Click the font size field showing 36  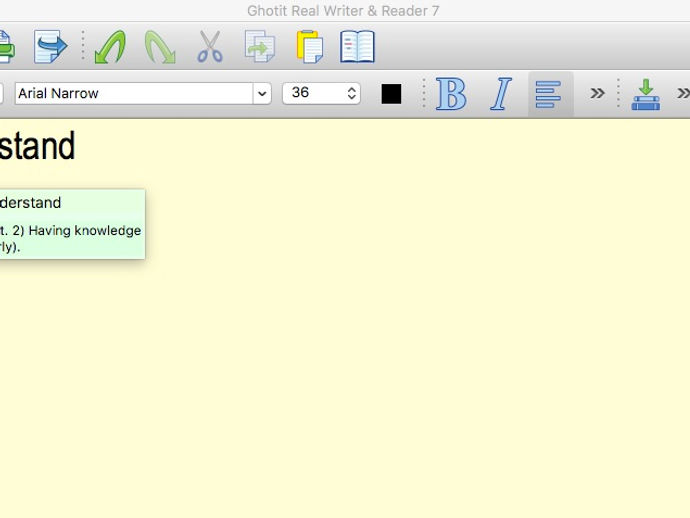pyautogui.click(x=321, y=93)
